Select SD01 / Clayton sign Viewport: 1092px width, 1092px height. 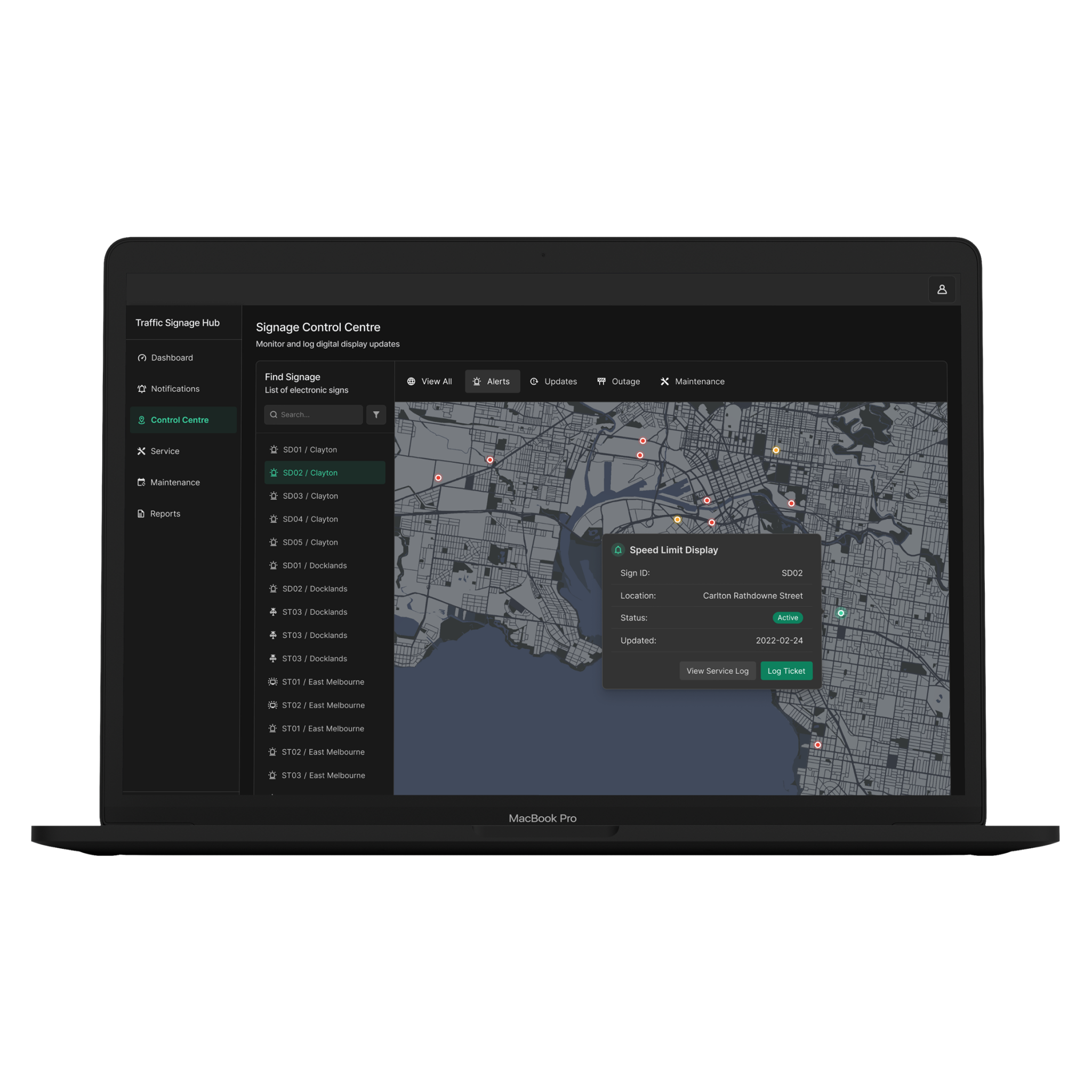tap(310, 450)
